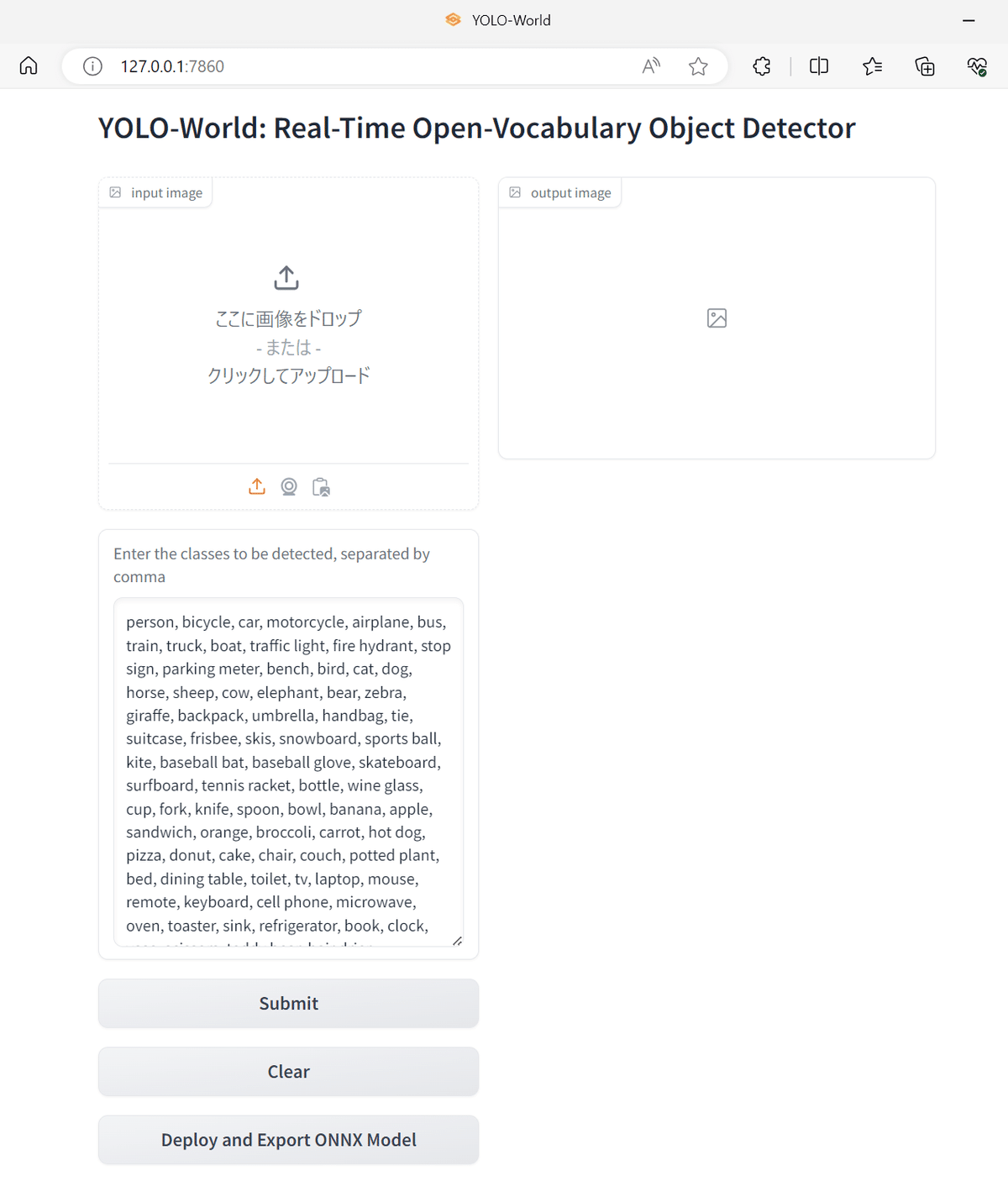The height and width of the screenshot is (1181, 1008).
Task: Click the image placeholder in the output panel
Action: pos(716,318)
